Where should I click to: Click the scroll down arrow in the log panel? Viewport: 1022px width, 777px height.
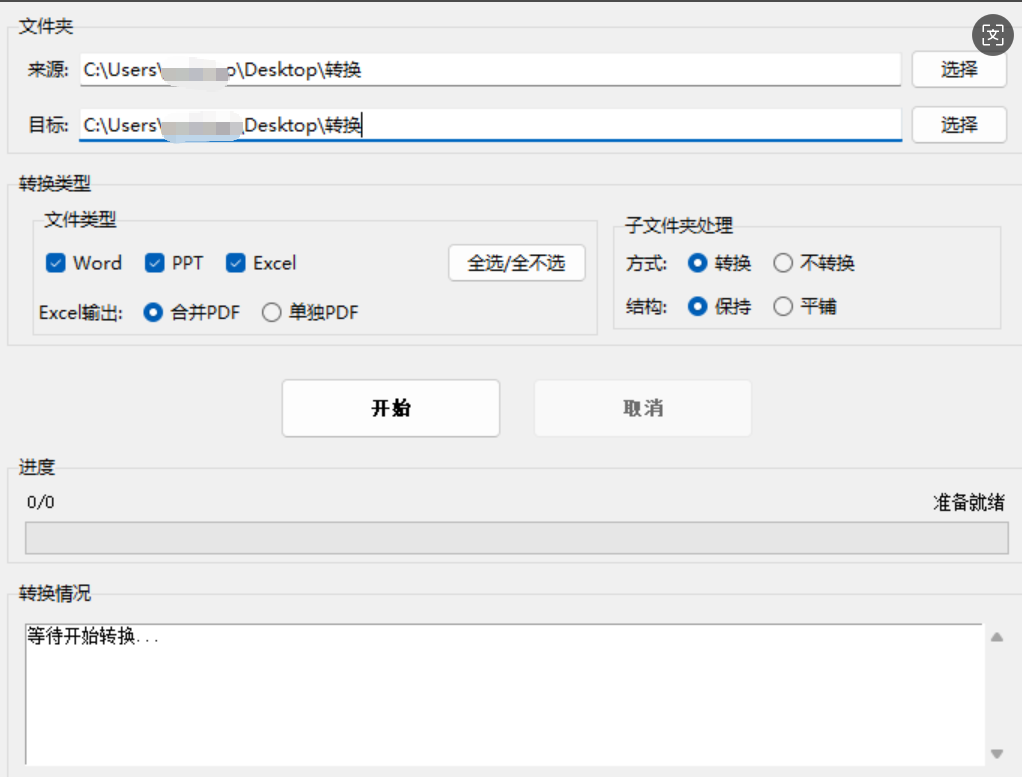tap(996, 753)
